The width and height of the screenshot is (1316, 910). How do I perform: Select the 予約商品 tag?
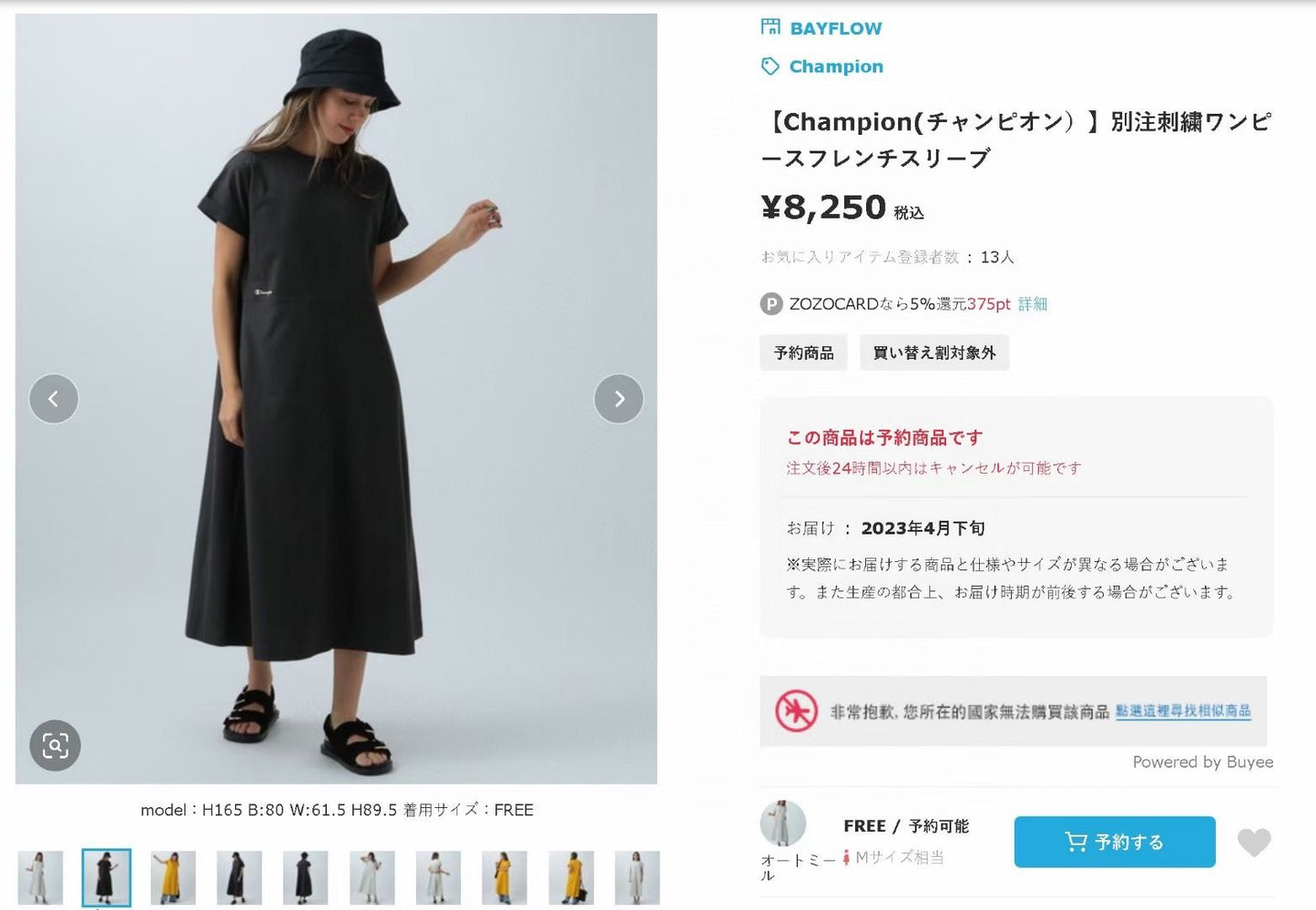point(803,353)
